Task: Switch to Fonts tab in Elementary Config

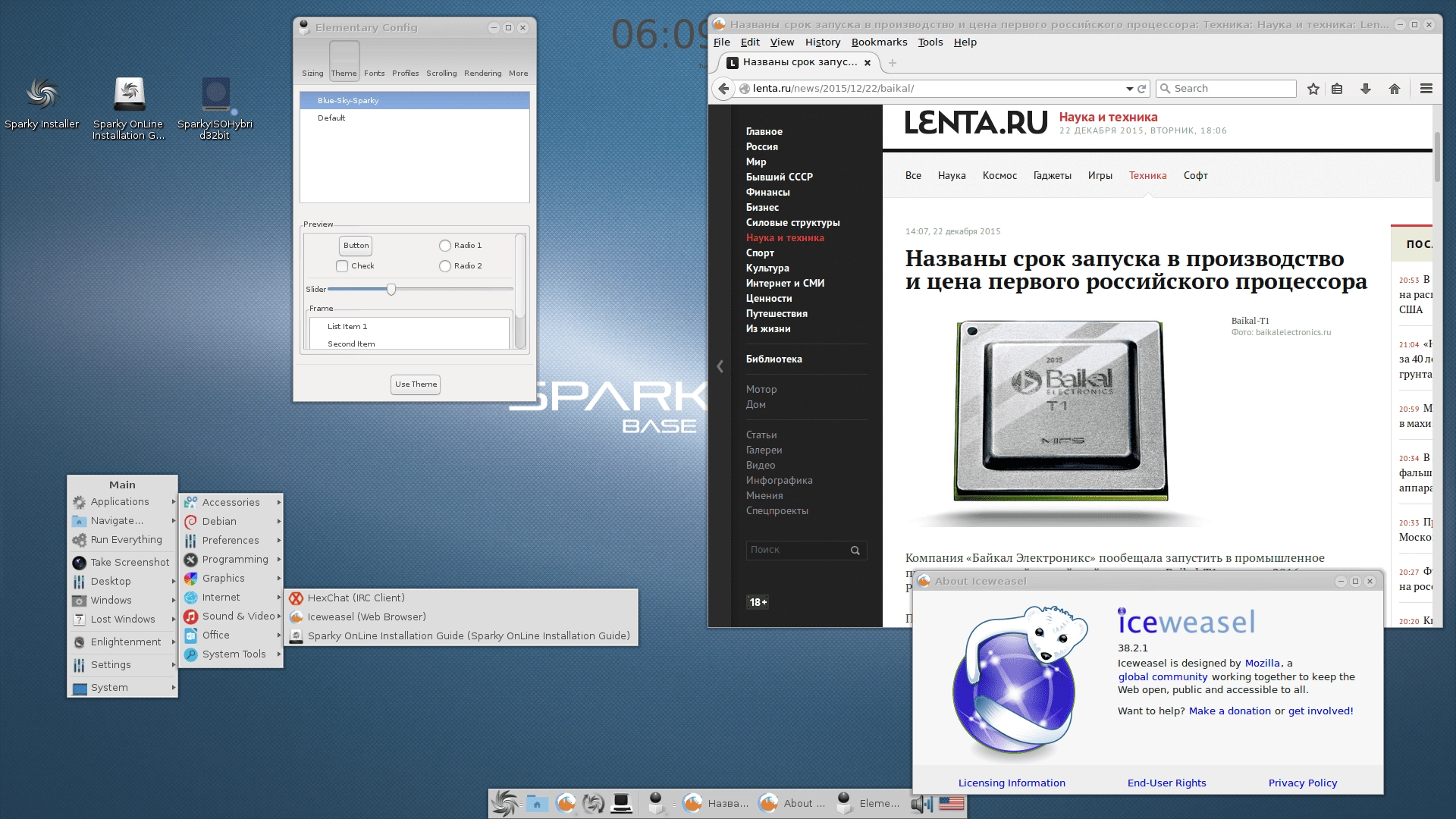Action: click(374, 61)
